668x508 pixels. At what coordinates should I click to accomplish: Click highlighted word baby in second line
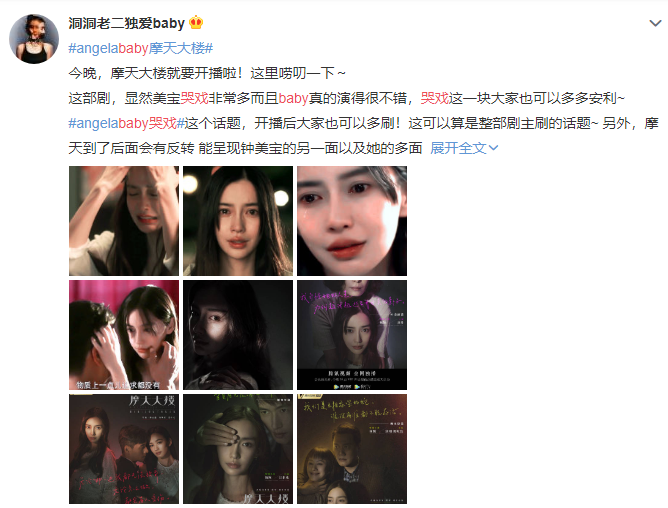(293, 98)
